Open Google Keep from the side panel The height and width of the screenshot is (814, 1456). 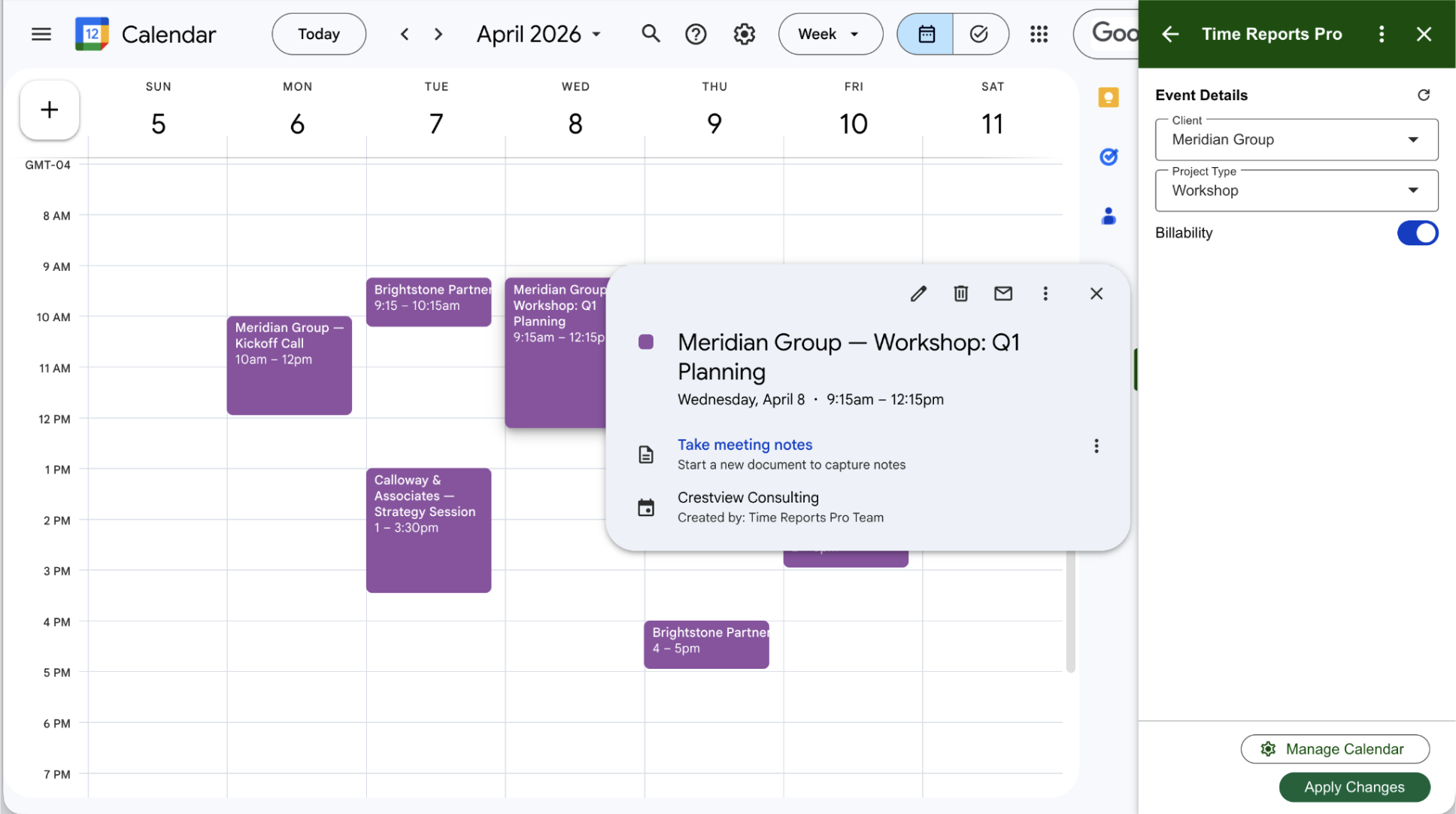click(1108, 98)
